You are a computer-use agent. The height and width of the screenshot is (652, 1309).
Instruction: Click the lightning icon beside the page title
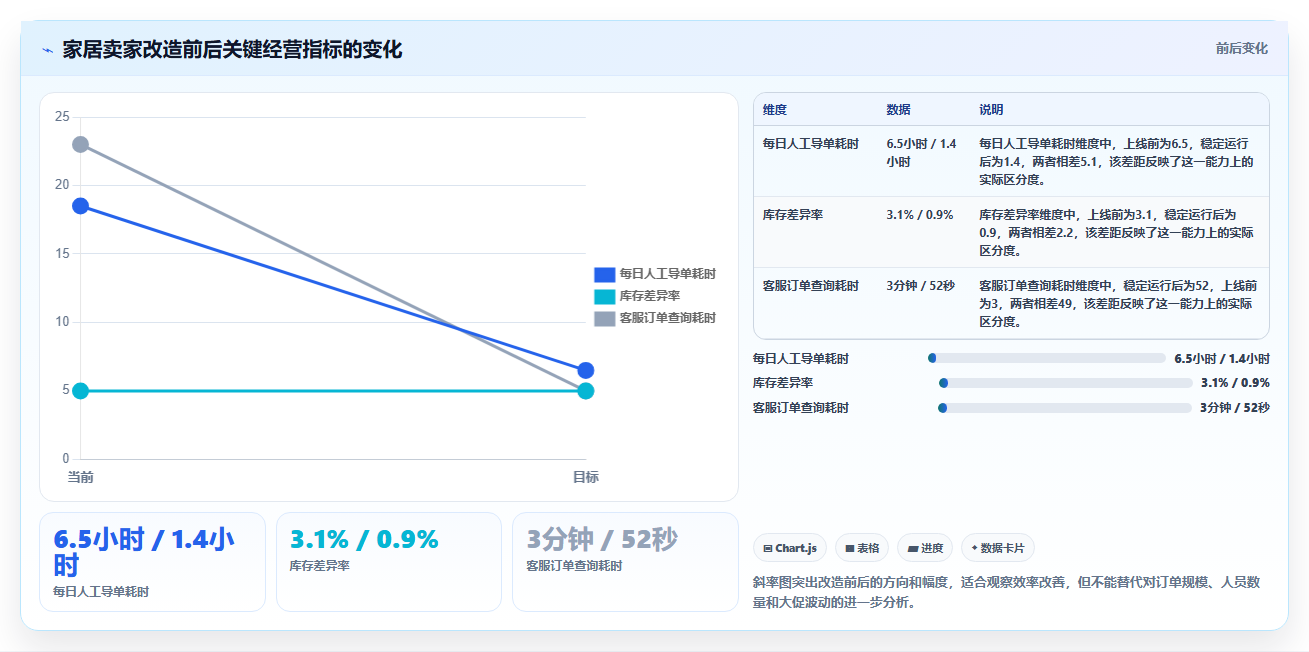tap(47, 50)
